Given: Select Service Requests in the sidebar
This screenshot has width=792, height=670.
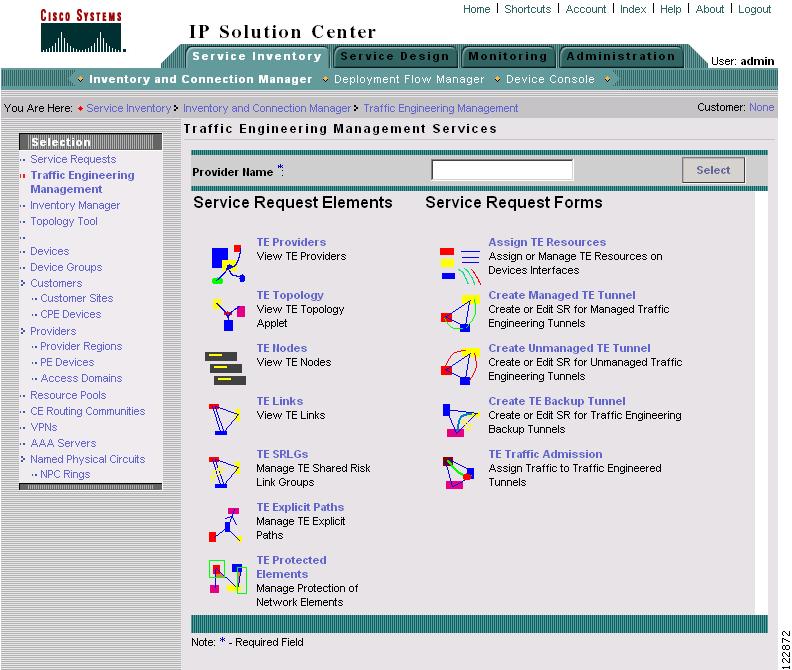Looking at the screenshot, I should pos(73,159).
